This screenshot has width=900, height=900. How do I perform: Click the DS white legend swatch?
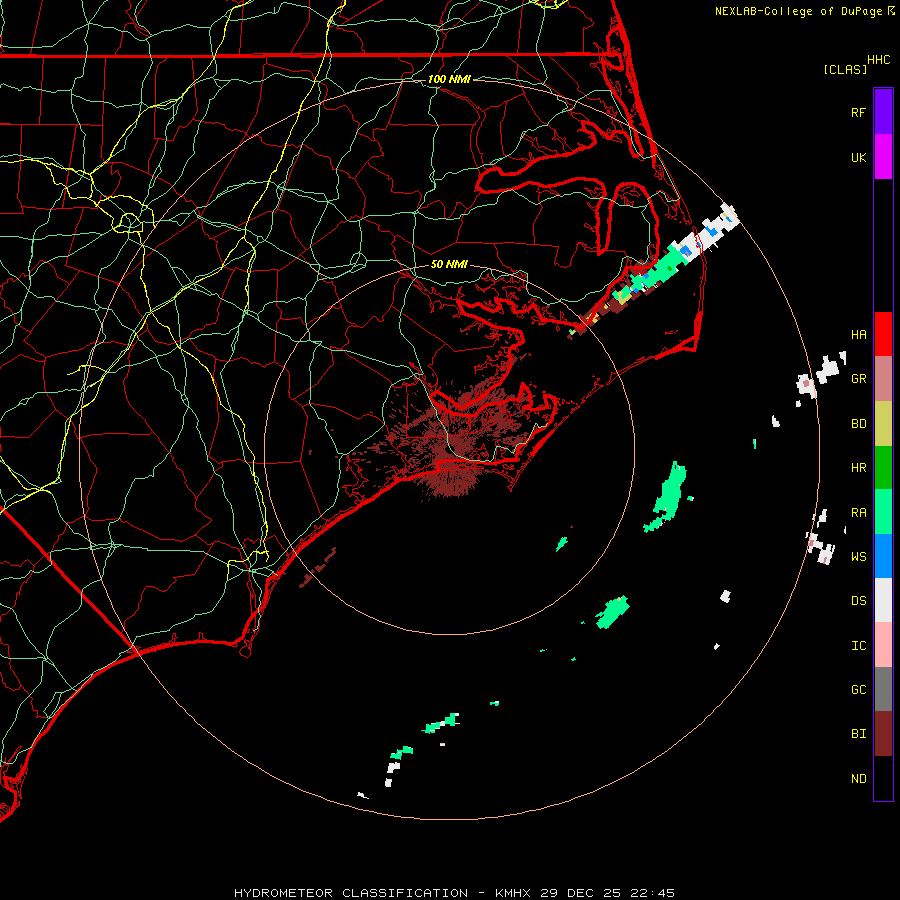click(x=883, y=600)
